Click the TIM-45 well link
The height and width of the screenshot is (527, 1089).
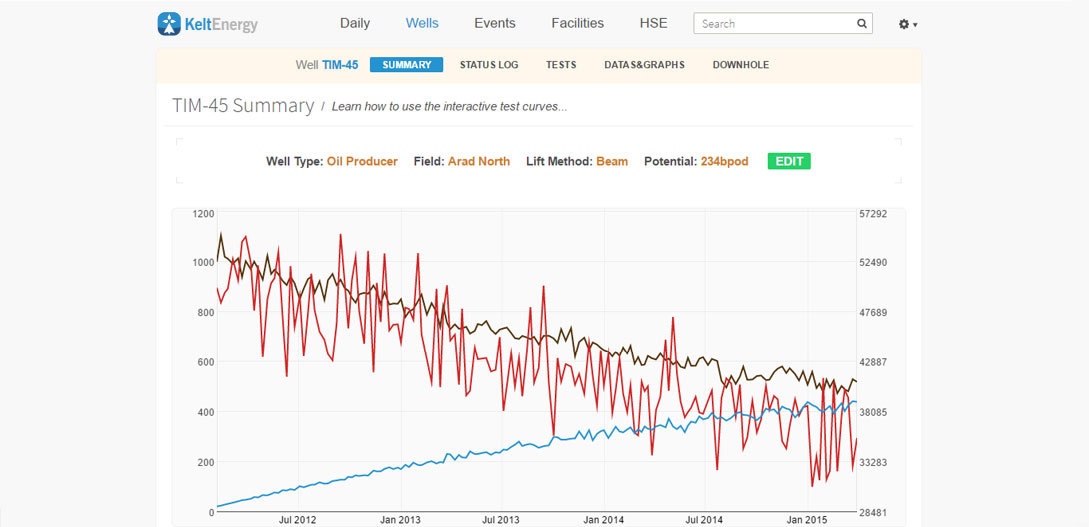(340, 65)
